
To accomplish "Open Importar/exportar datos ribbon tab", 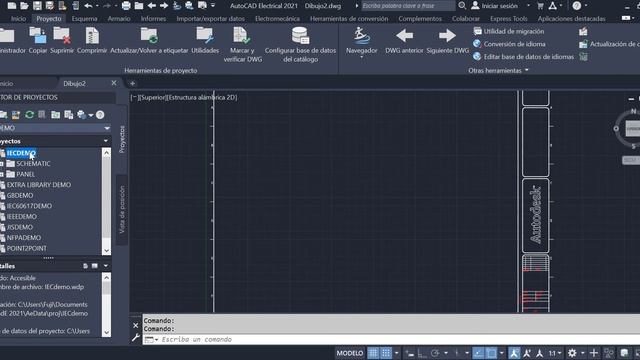I will pyautogui.click(x=211, y=19).
